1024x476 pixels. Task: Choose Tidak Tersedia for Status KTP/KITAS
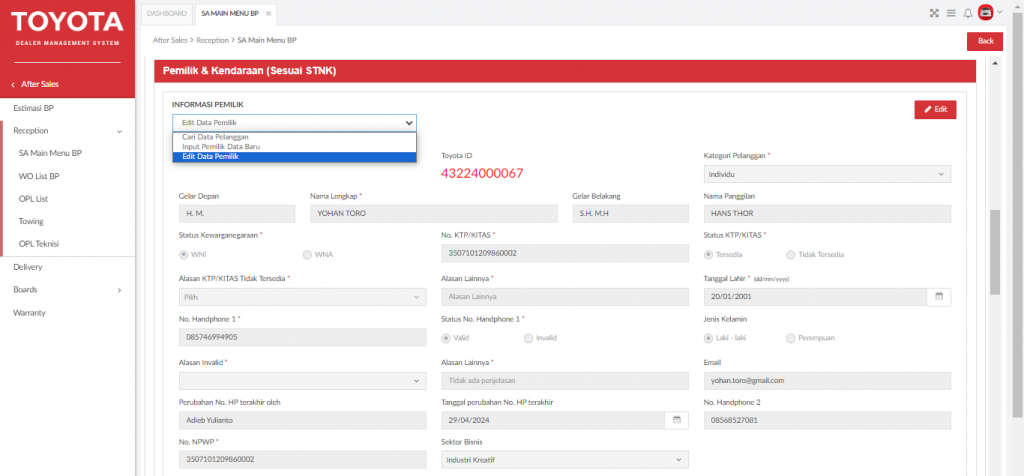(x=790, y=255)
